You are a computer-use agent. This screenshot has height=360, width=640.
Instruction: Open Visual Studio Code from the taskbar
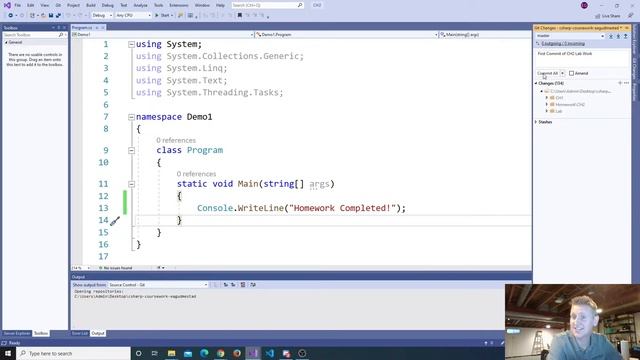[x=270, y=353]
